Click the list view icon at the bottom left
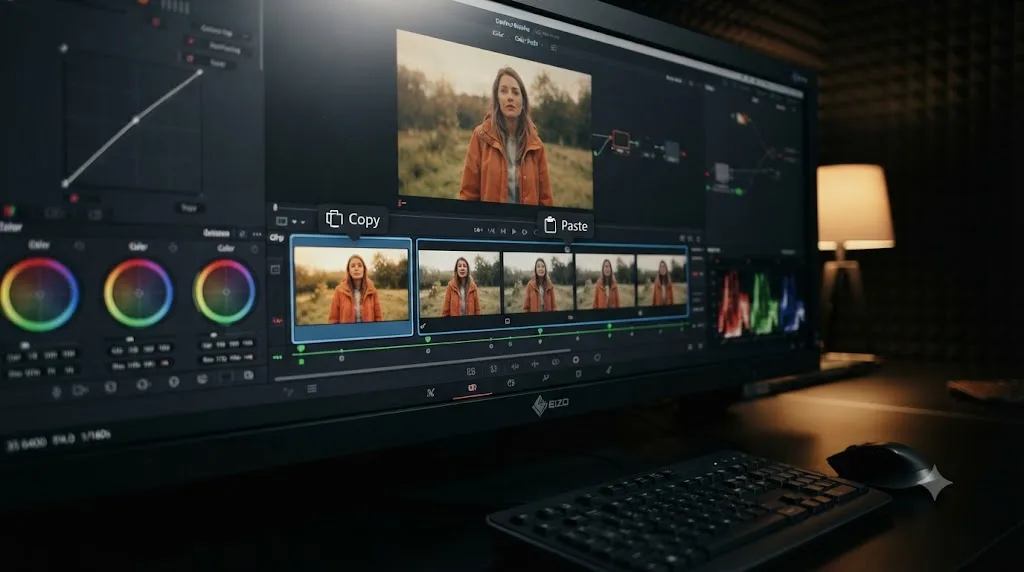 (312, 389)
